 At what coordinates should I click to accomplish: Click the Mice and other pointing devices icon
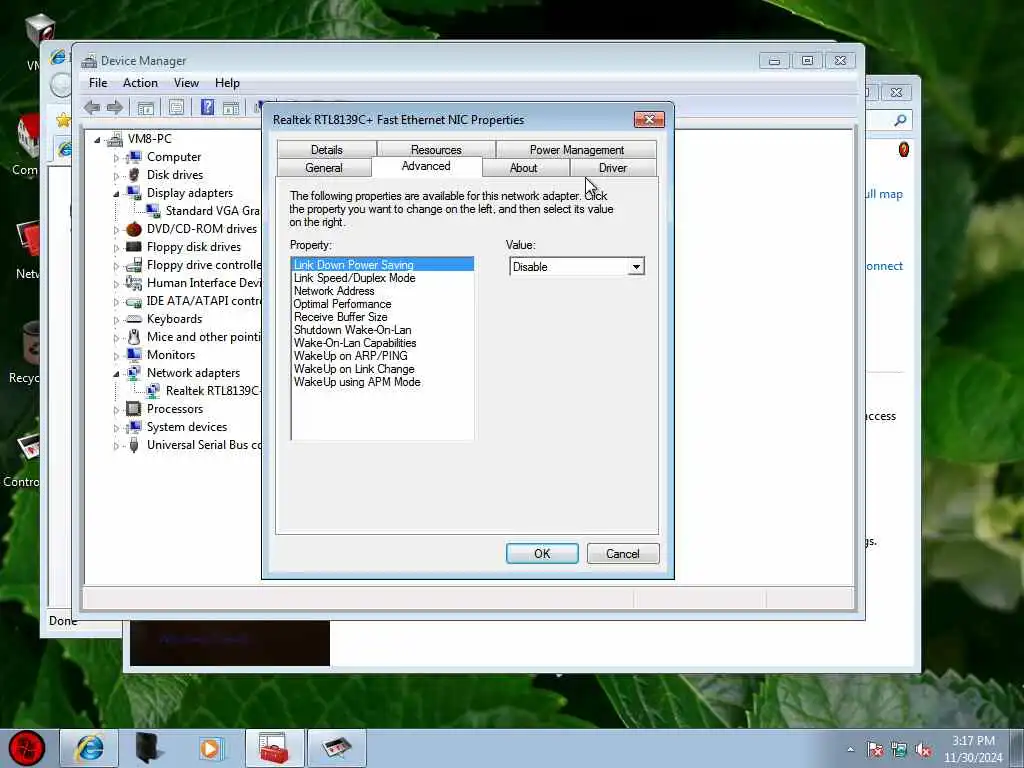(134, 337)
